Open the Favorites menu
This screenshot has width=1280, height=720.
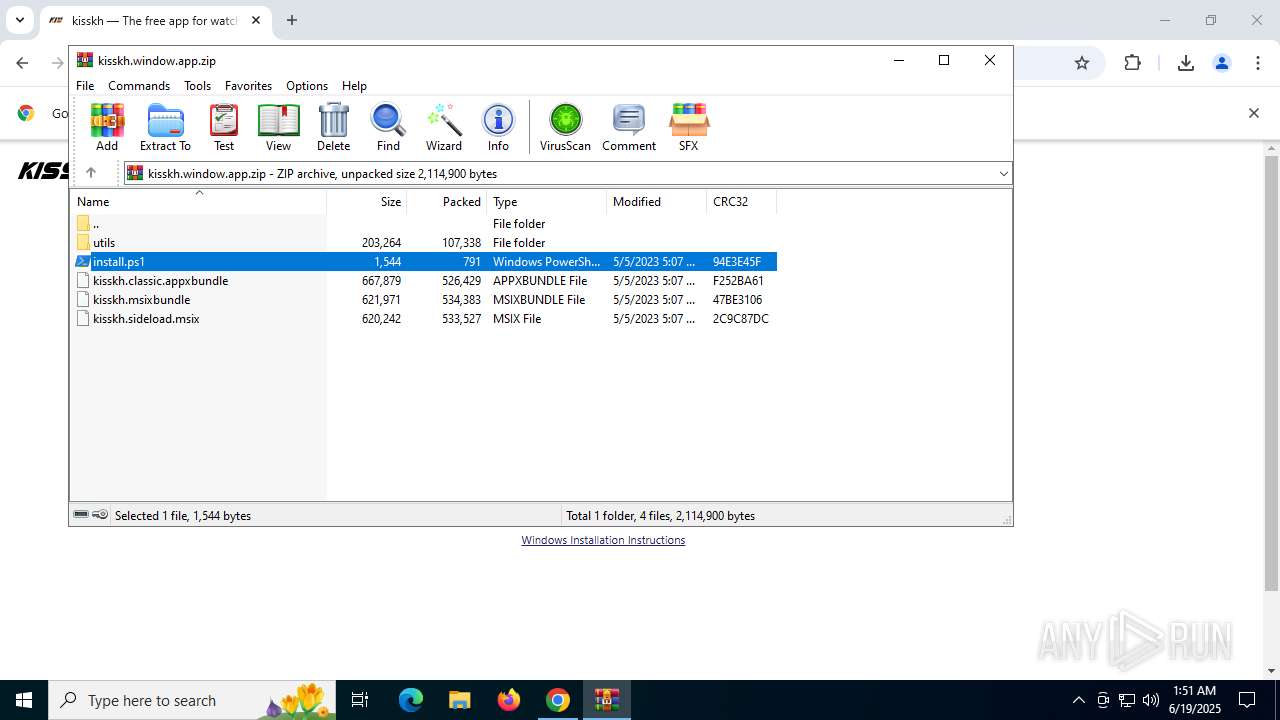coord(248,86)
